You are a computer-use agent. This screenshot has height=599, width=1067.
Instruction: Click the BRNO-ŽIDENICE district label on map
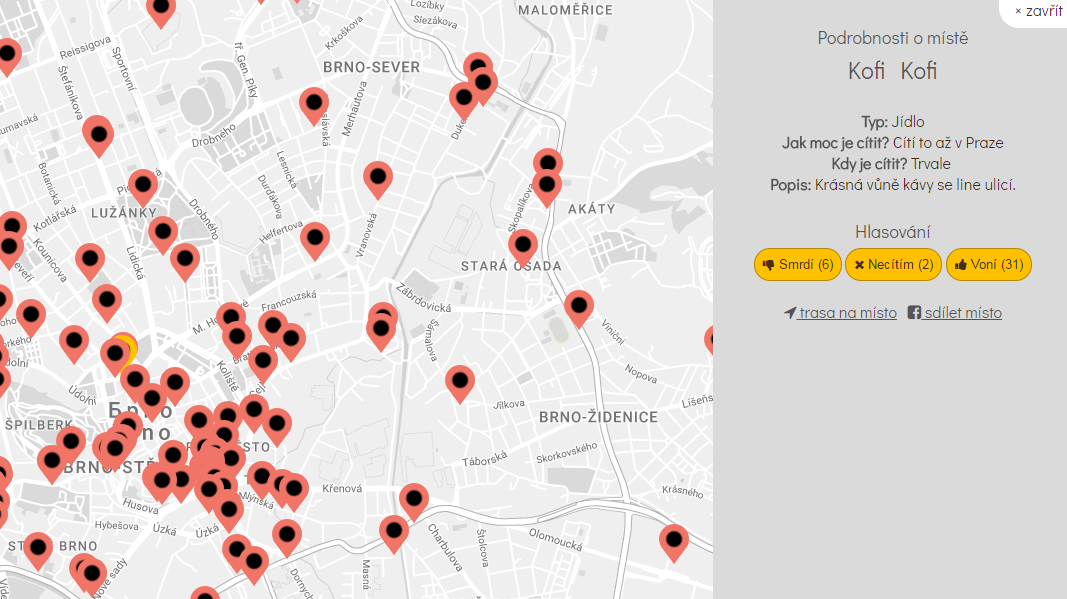click(x=599, y=417)
